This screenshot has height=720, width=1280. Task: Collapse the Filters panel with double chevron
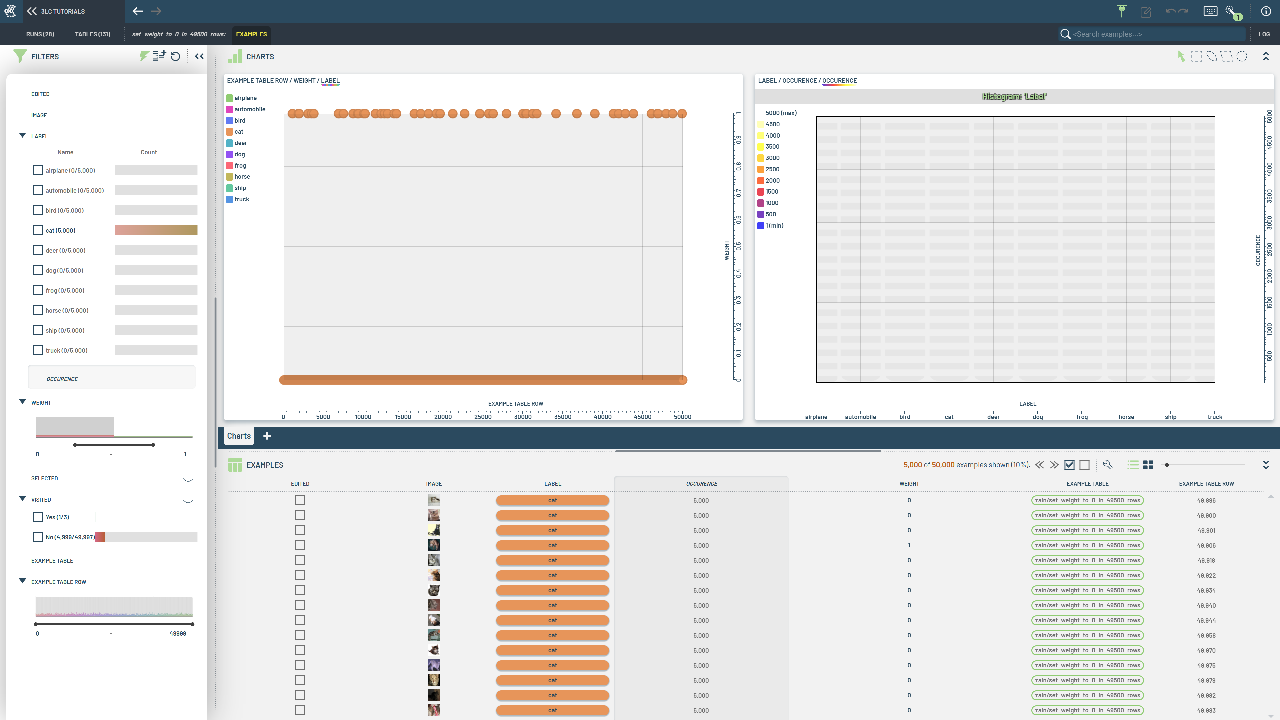click(199, 57)
